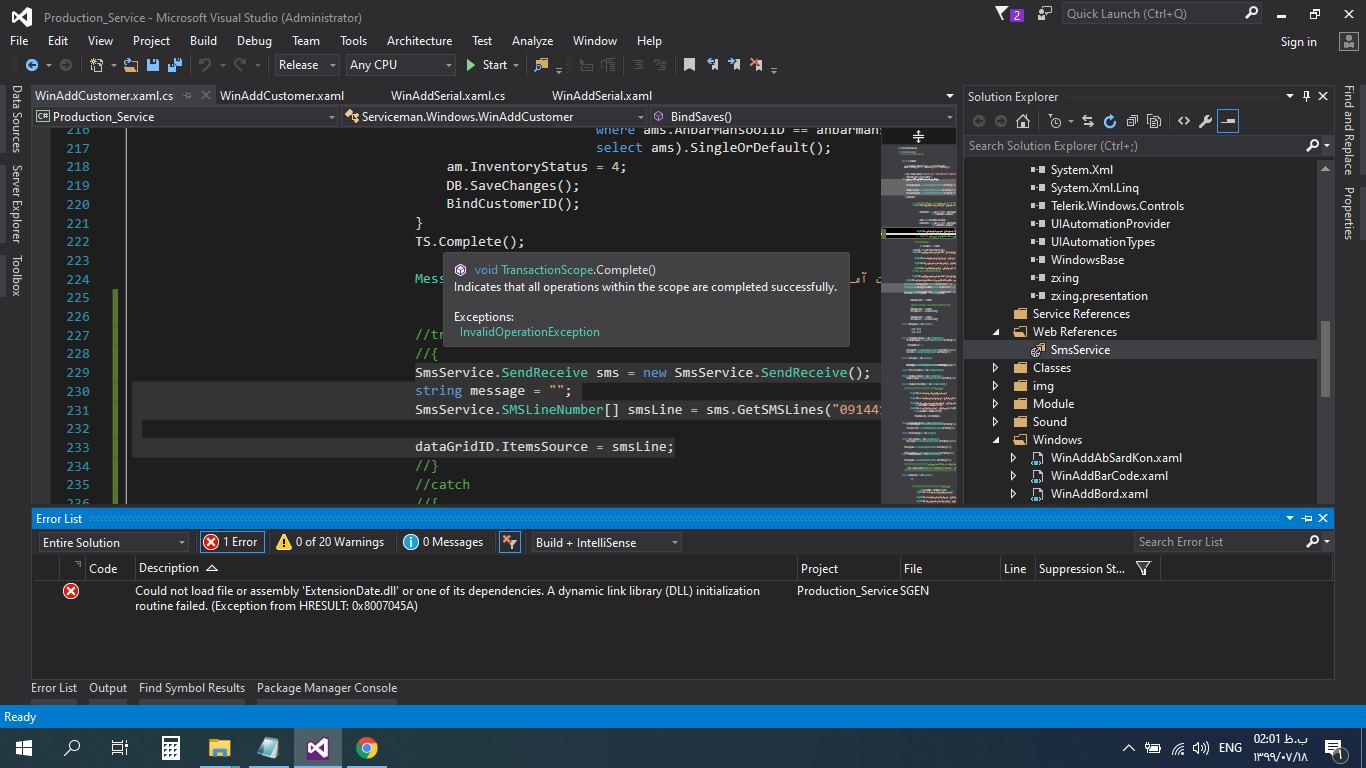The height and width of the screenshot is (768, 1366).
Task: Click Collapse All in Solution Explorer
Action: (x=1132, y=121)
